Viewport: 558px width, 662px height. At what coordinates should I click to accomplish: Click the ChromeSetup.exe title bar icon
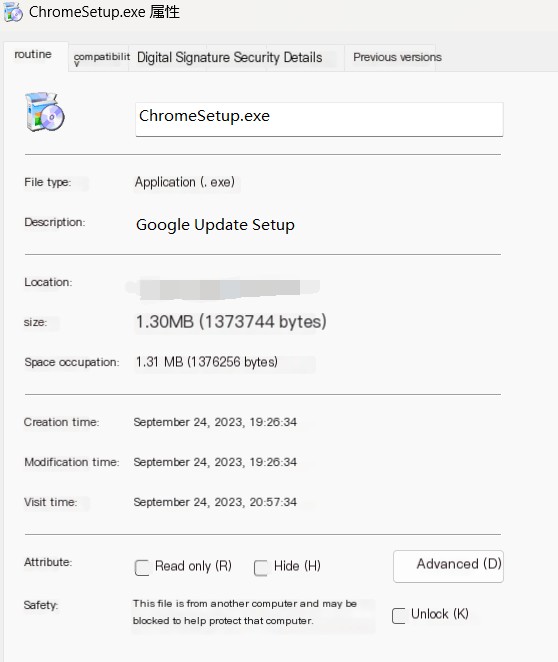click(x=13, y=12)
